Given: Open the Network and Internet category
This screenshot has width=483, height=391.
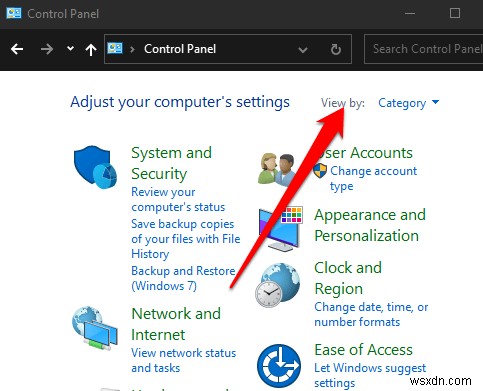Looking at the screenshot, I should click(176, 324).
